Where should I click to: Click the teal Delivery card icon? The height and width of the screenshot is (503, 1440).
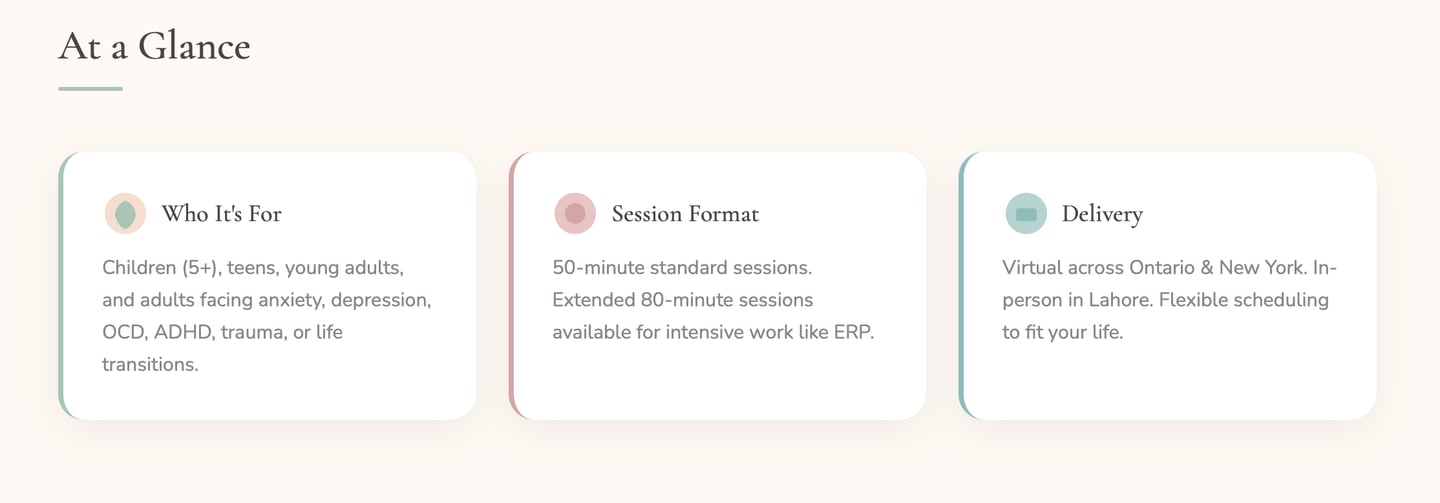(x=1026, y=214)
